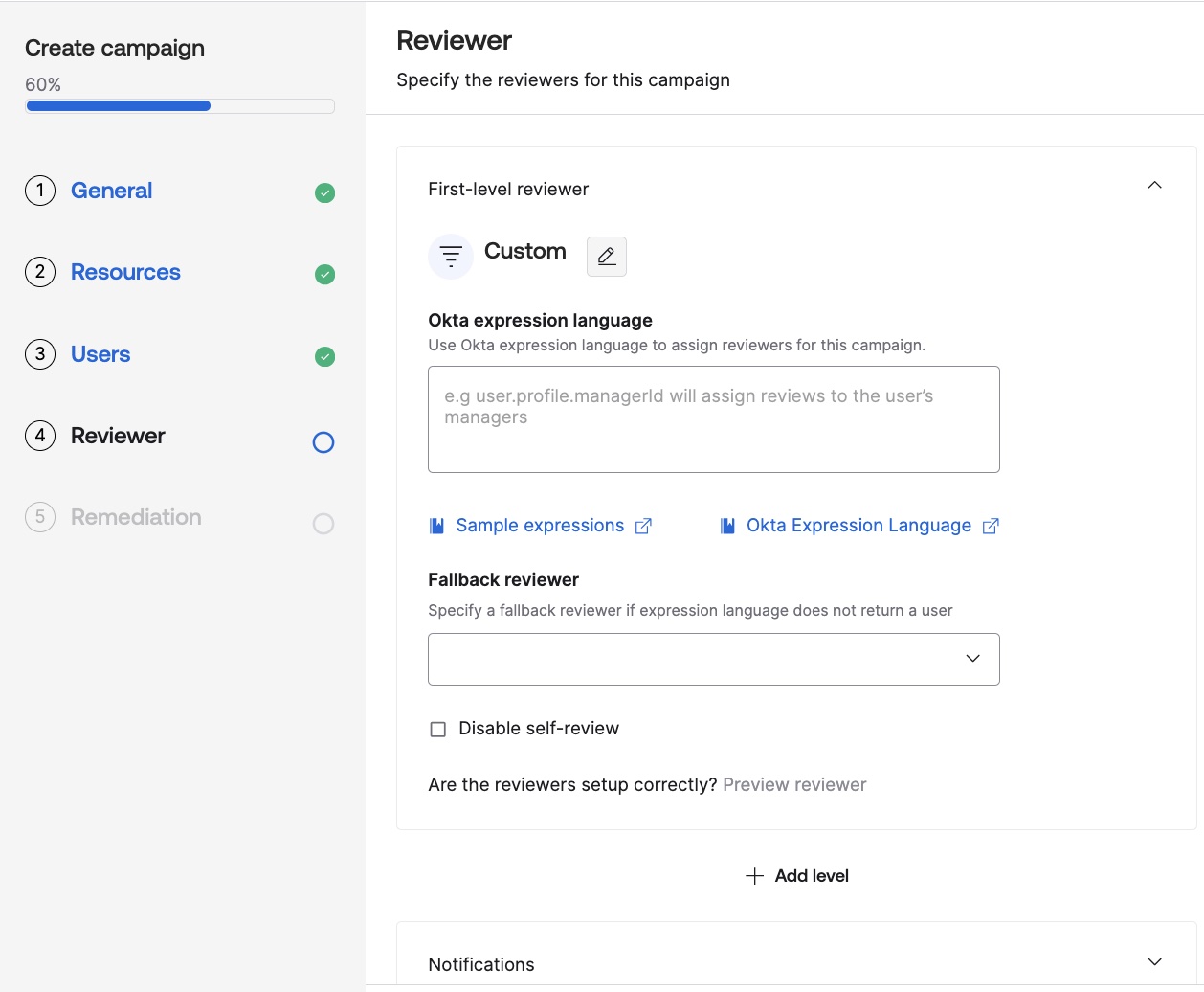Go to the General step
The width and height of the screenshot is (1204, 992).
tap(111, 191)
